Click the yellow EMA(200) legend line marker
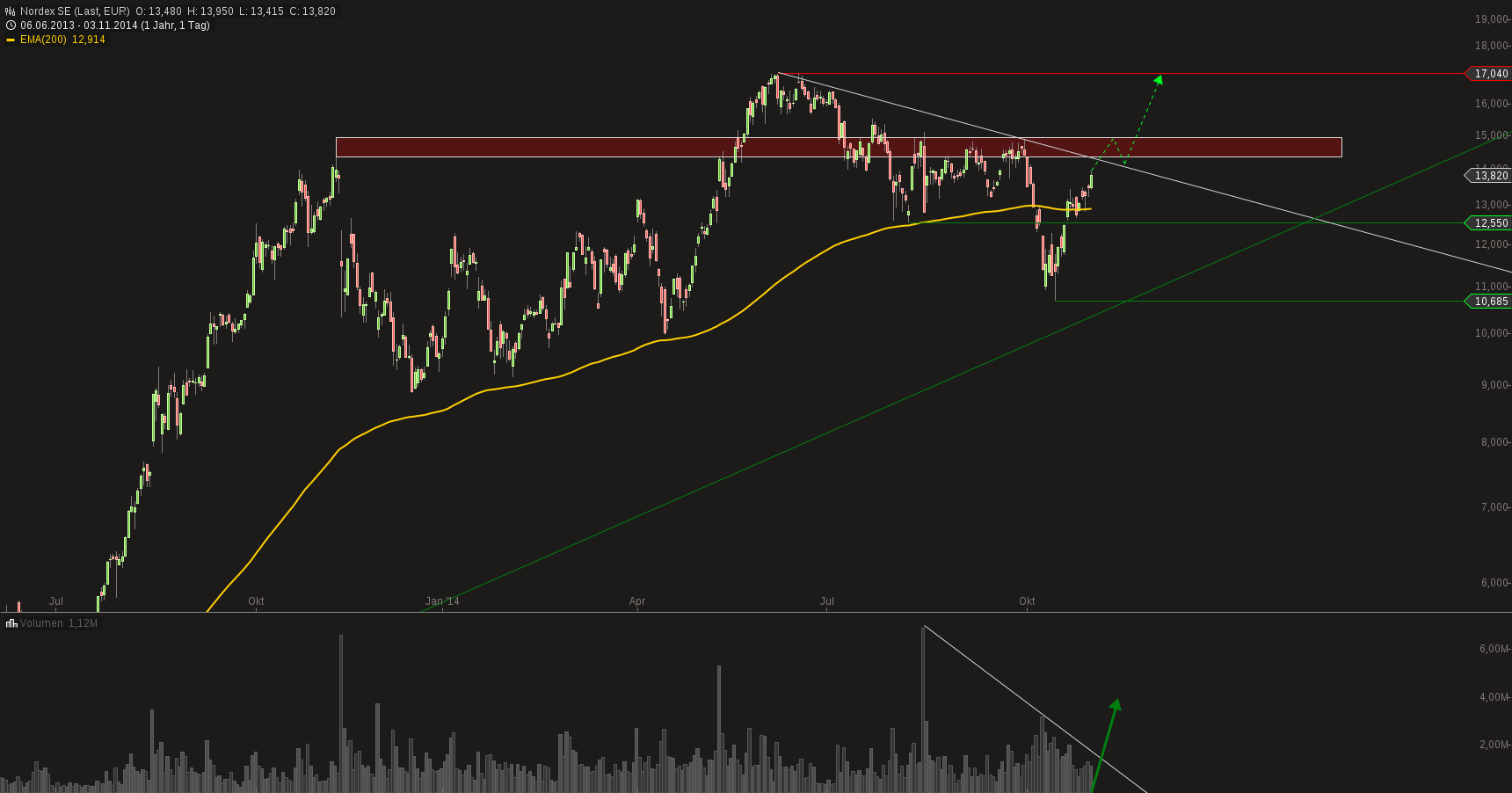 11,40
